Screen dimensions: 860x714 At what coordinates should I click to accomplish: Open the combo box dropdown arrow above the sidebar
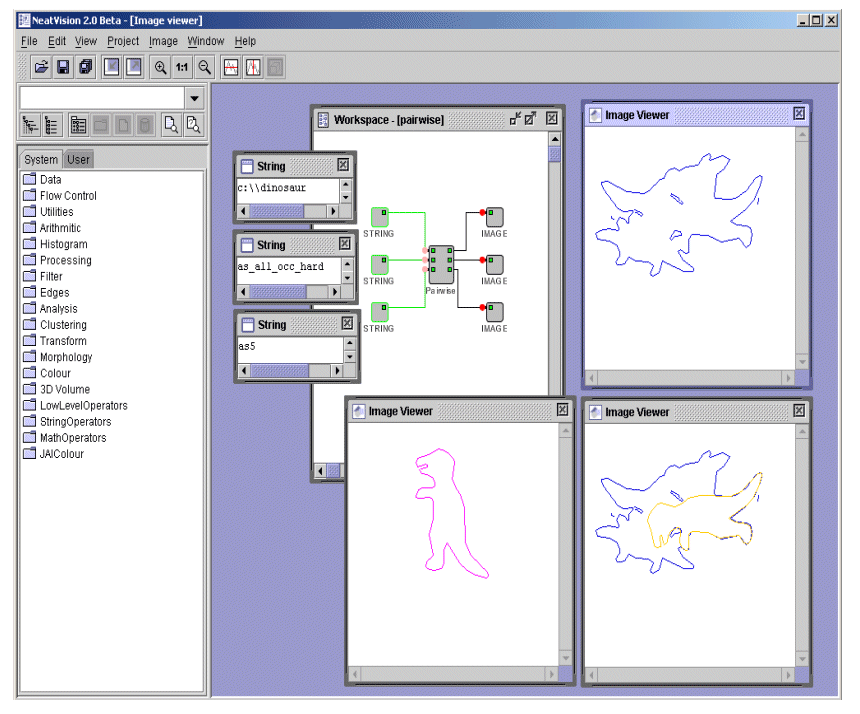pyautogui.click(x=194, y=98)
